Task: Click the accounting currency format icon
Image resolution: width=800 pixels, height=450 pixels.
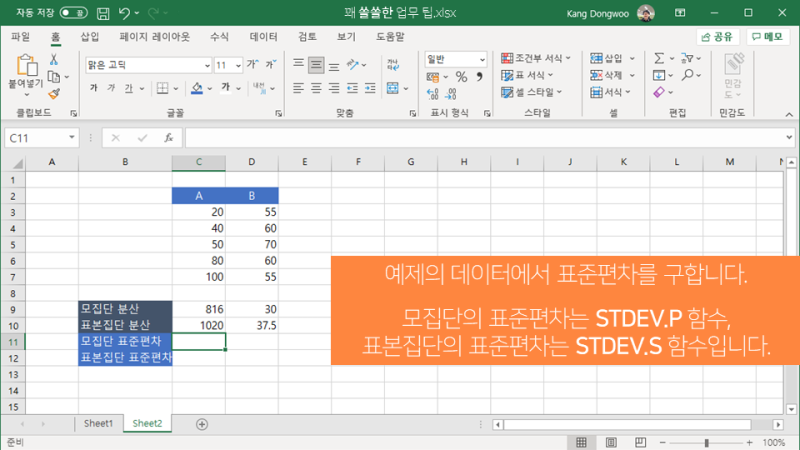Action: point(433,77)
